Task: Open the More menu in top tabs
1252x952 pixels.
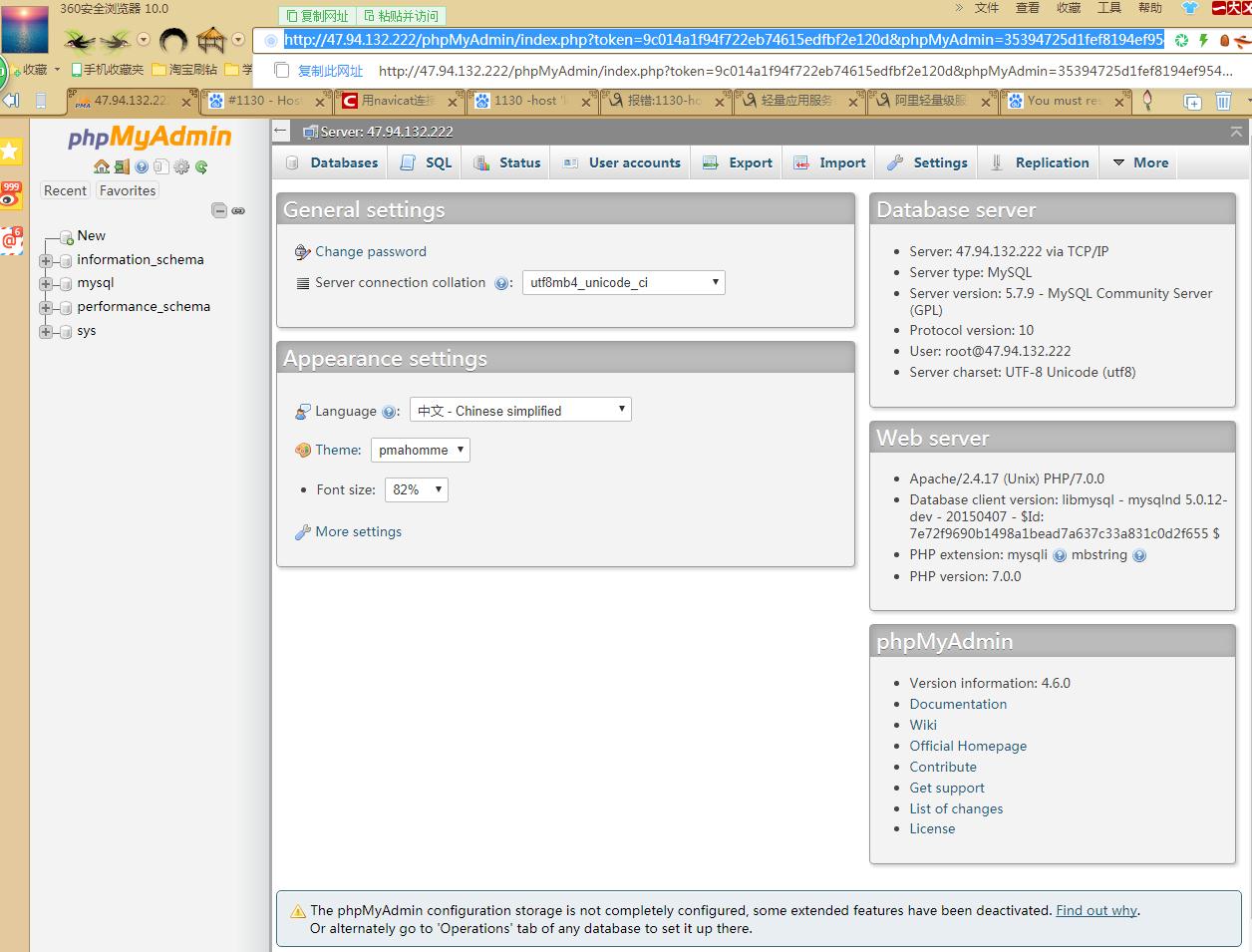Action: (x=1140, y=162)
